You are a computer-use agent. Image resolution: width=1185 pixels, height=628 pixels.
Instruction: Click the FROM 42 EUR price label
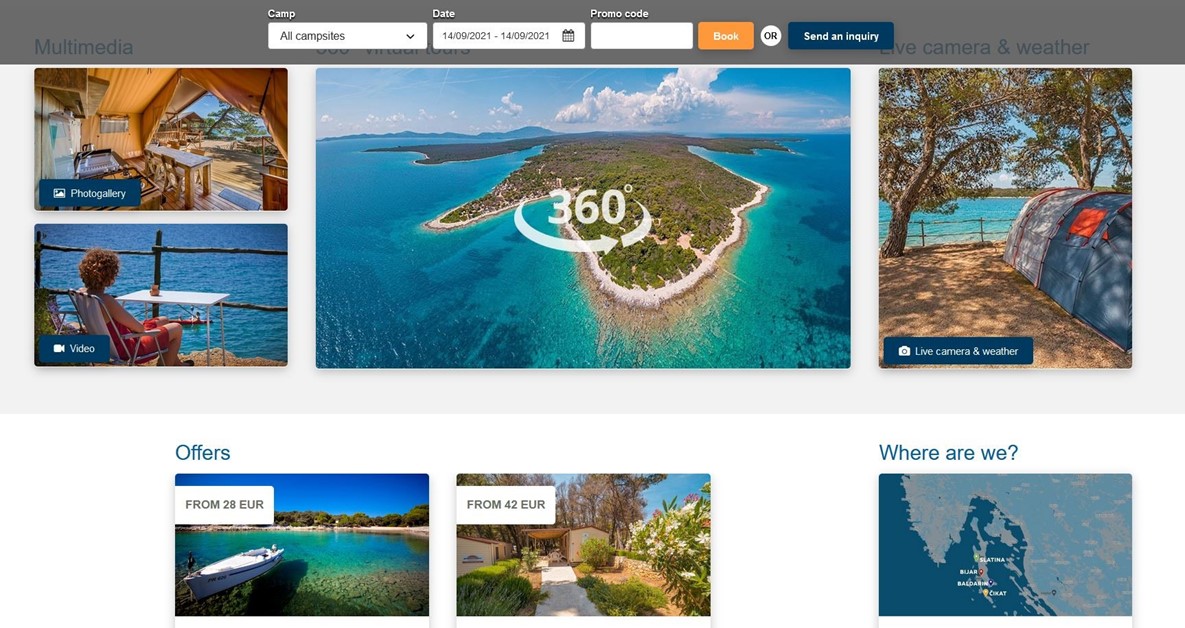[x=506, y=505]
